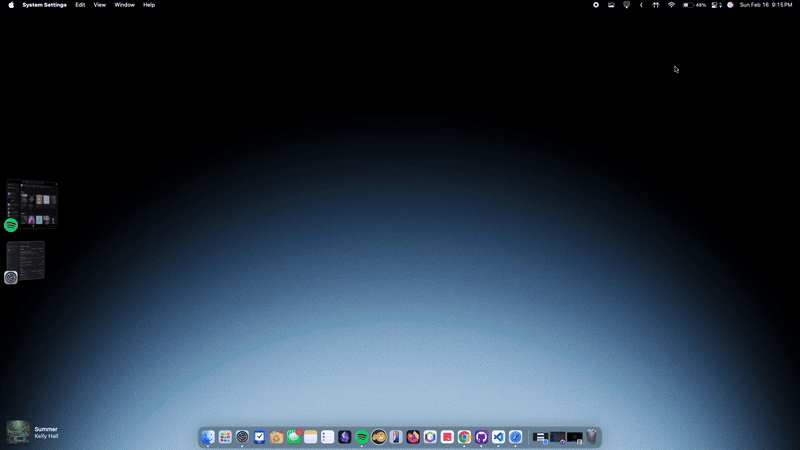The width and height of the screenshot is (800, 450).
Task: Open System Settings gear in Dock
Action: click(x=242, y=437)
